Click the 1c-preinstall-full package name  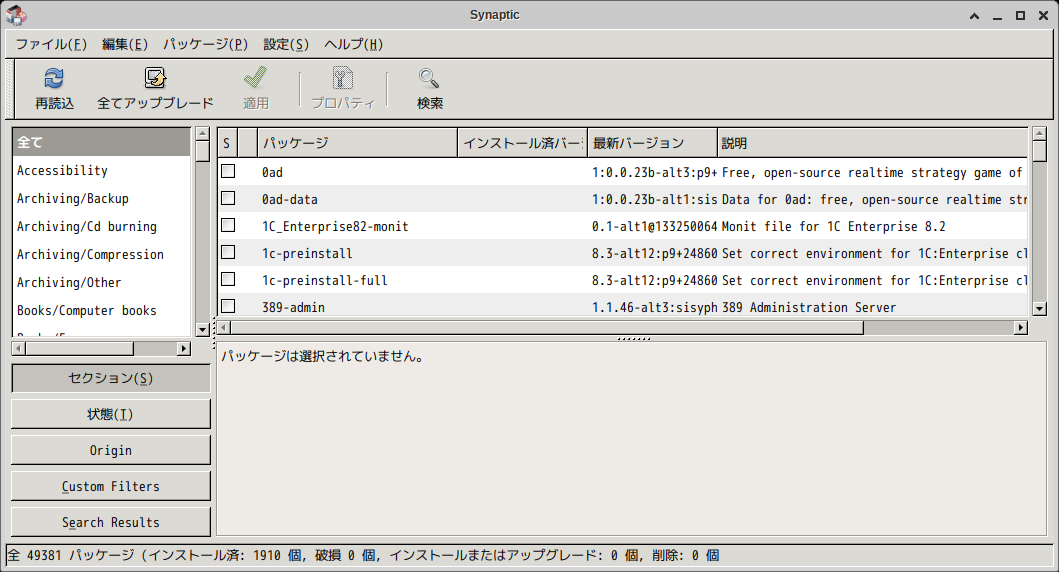pyautogui.click(x=325, y=280)
